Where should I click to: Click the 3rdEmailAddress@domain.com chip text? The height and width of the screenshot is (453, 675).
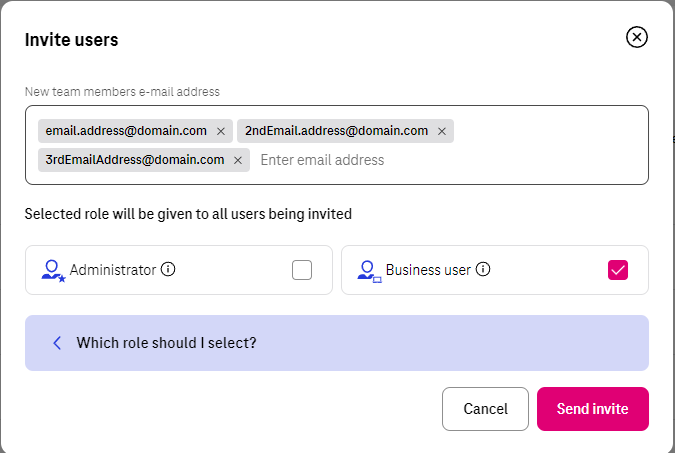click(x=135, y=160)
